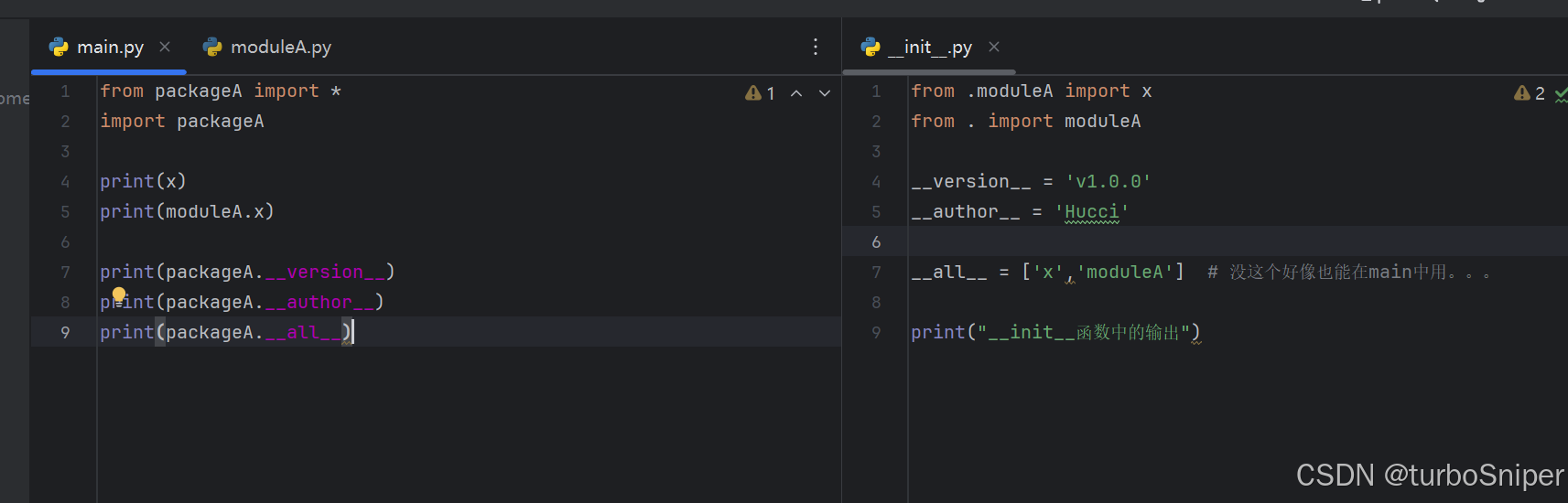The width and height of the screenshot is (1568, 503).
Task: Click 'from . import moduleA' line
Action: [x=1026, y=122]
